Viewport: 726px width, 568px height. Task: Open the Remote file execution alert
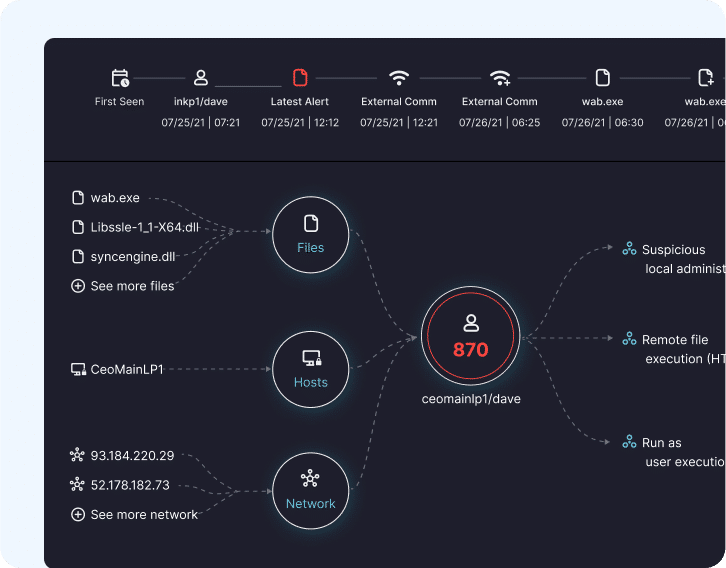pos(675,340)
